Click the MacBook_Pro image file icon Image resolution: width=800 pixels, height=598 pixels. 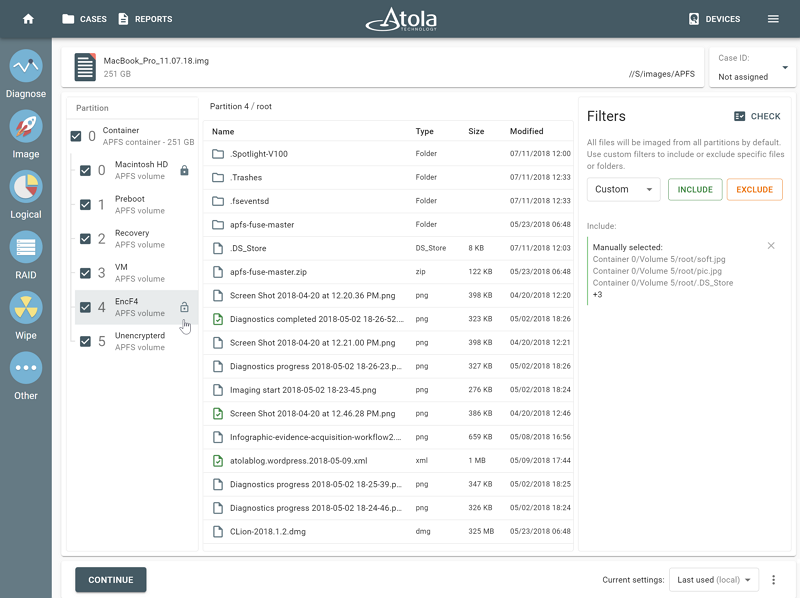(85, 67)
